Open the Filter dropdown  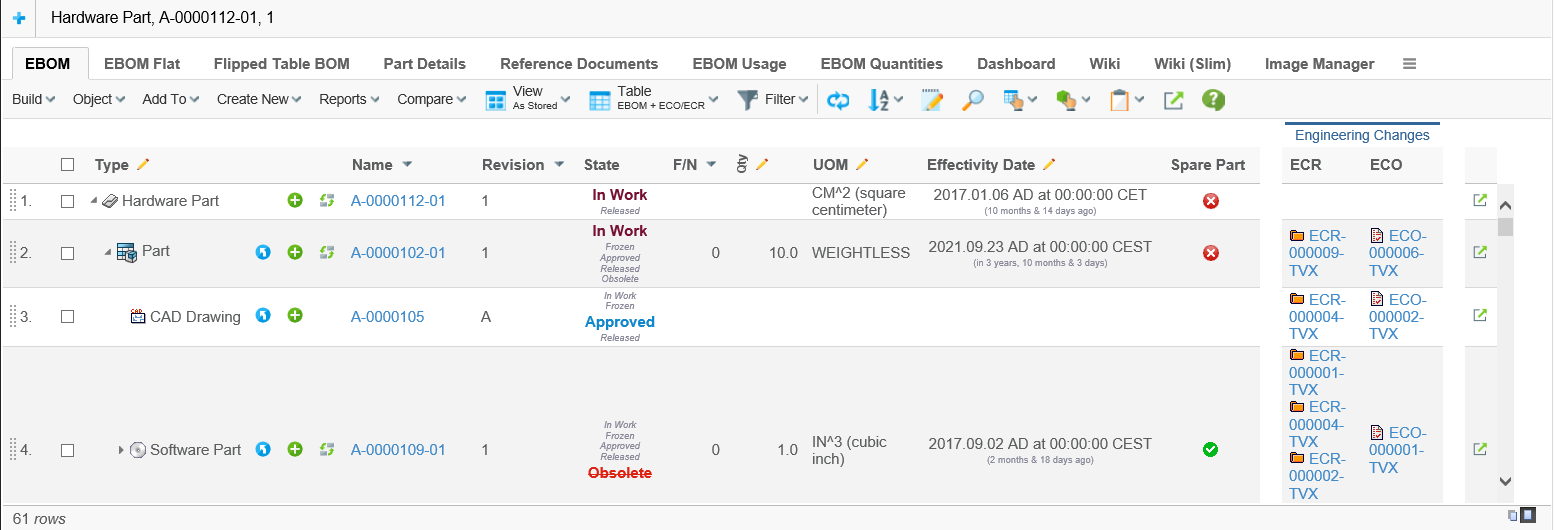[773, 99]
